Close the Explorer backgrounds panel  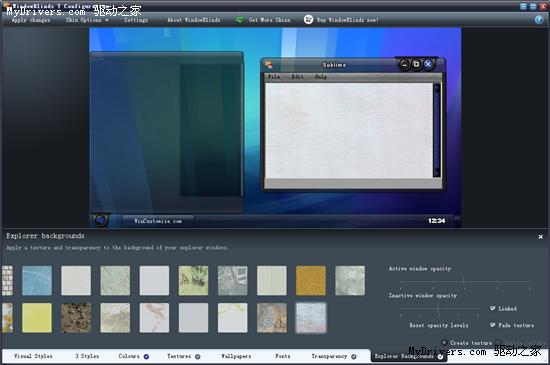click(541, 237)
